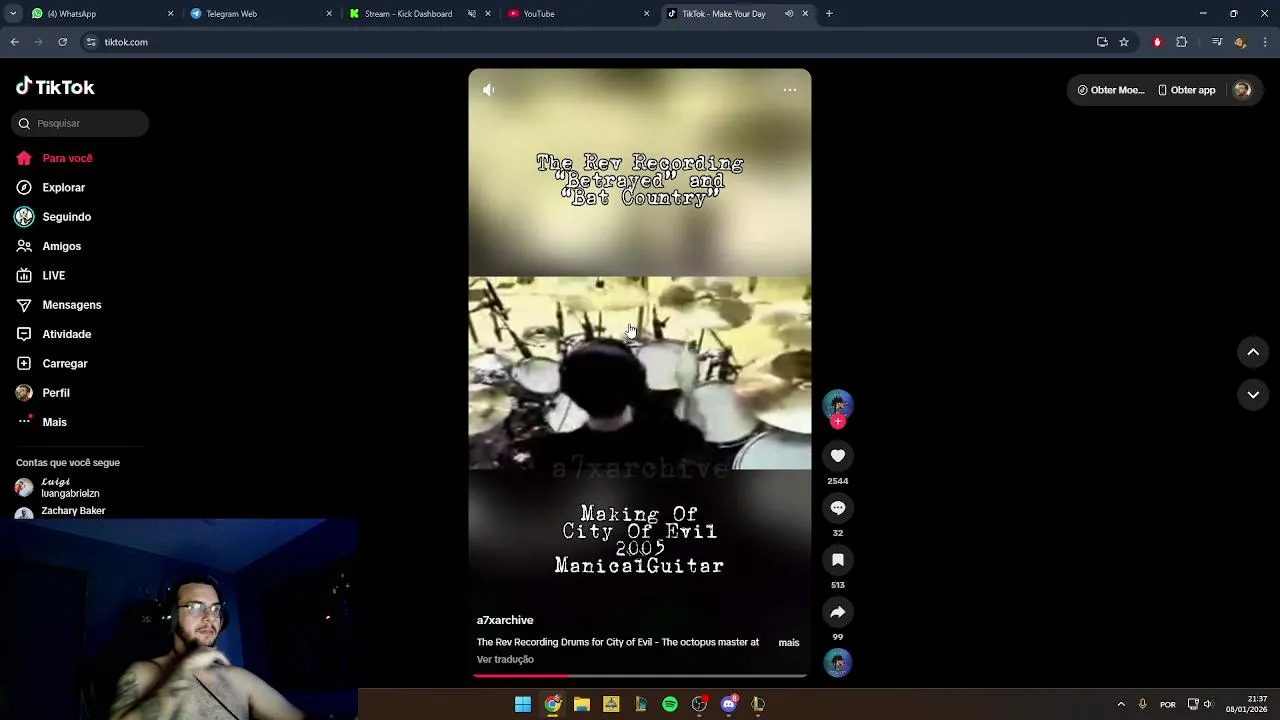Switch to the YouTube tab
The width and height of the screenshot is (1280, 720).
pyautogui.click(x=578, y=14)
